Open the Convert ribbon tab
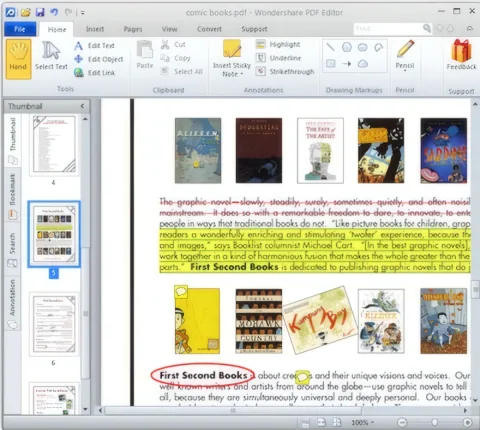 209,29
